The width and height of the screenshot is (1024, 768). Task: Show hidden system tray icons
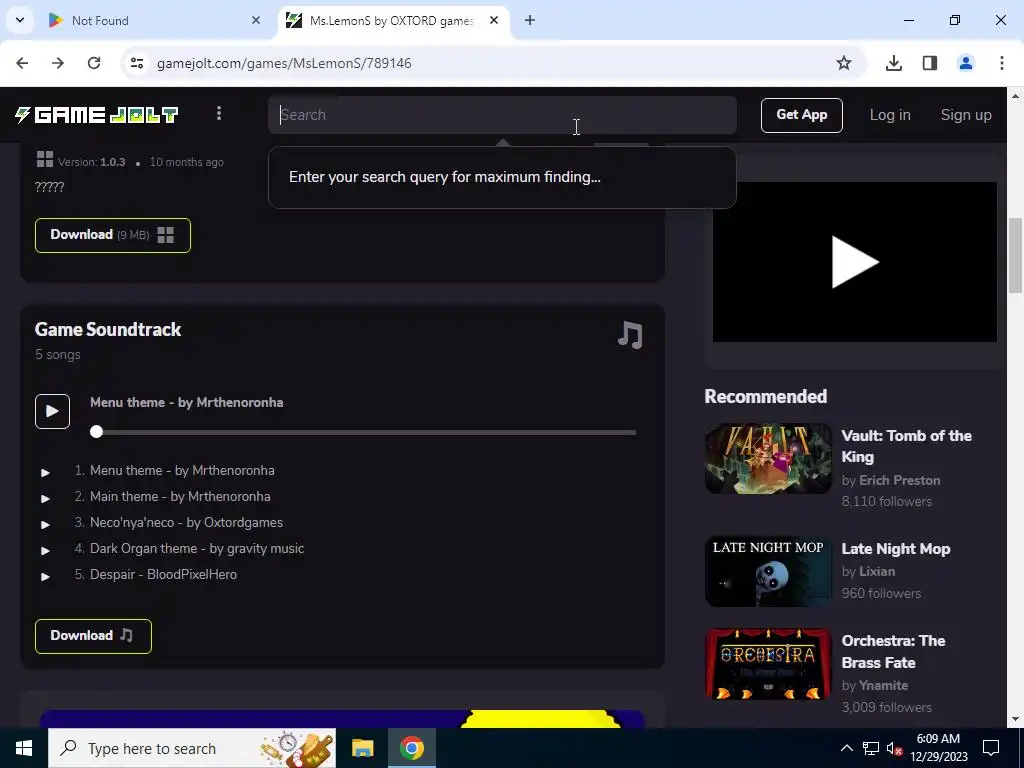846,748
